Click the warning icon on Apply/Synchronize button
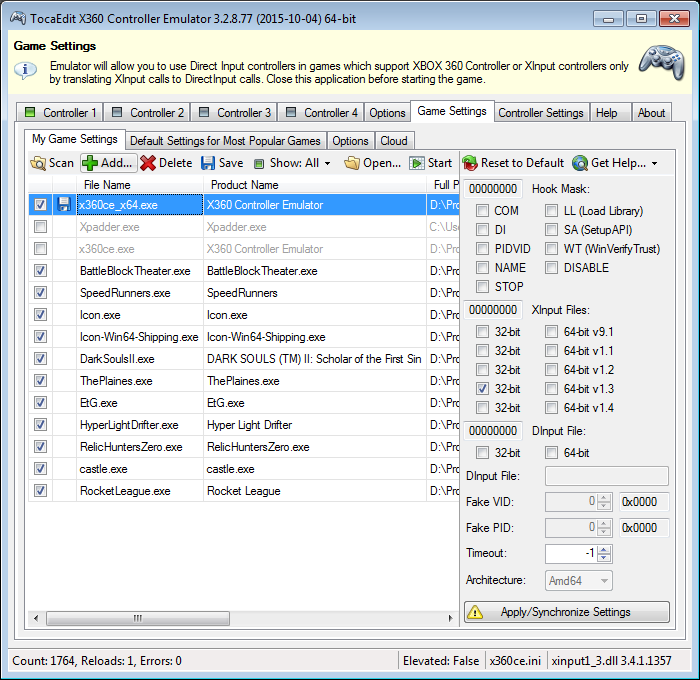The width and height of the screenshot is (700, 680). coord(475,612)
